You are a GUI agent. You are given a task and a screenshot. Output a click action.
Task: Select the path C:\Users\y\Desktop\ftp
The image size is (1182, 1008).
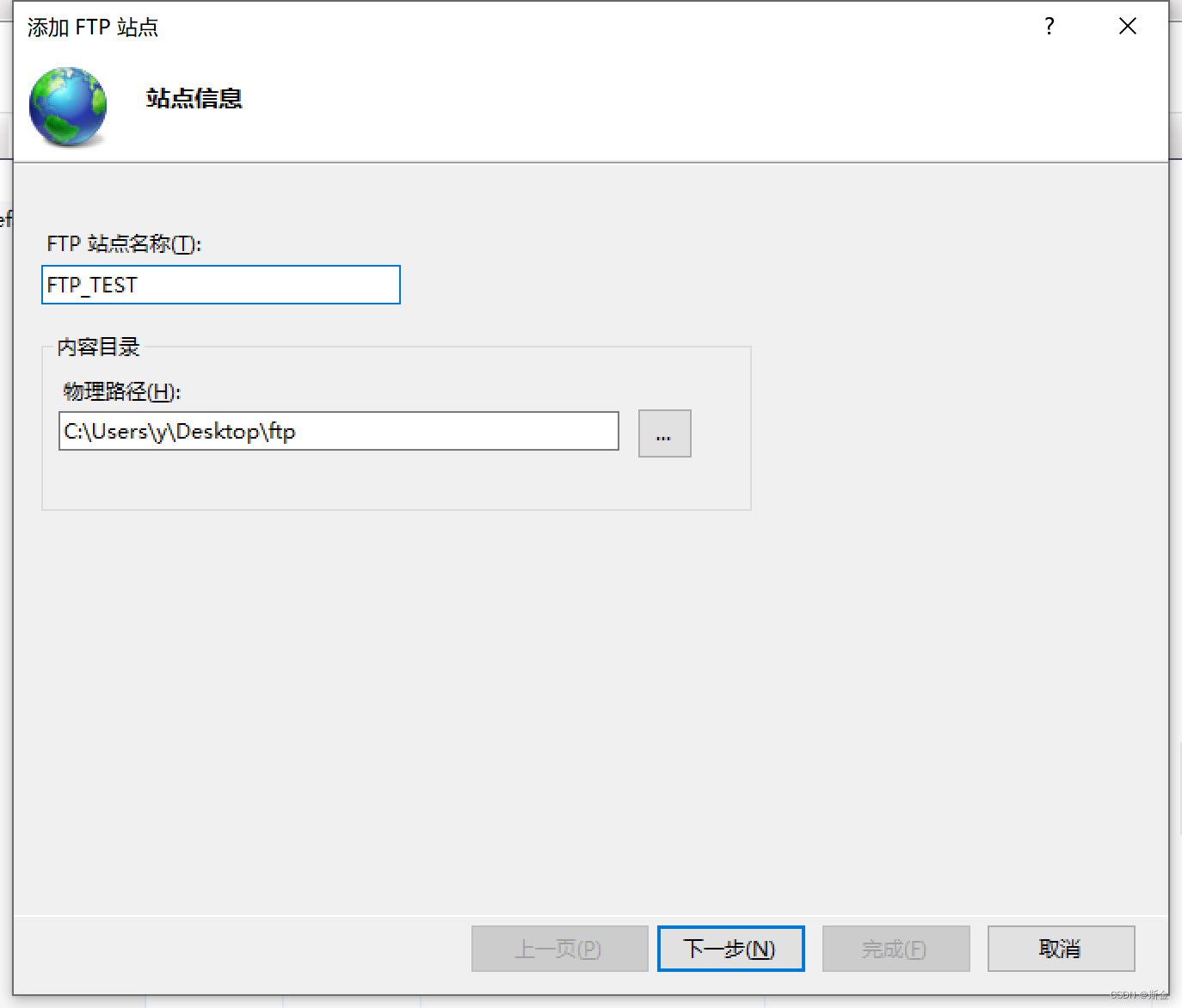[x=177, y=431]
